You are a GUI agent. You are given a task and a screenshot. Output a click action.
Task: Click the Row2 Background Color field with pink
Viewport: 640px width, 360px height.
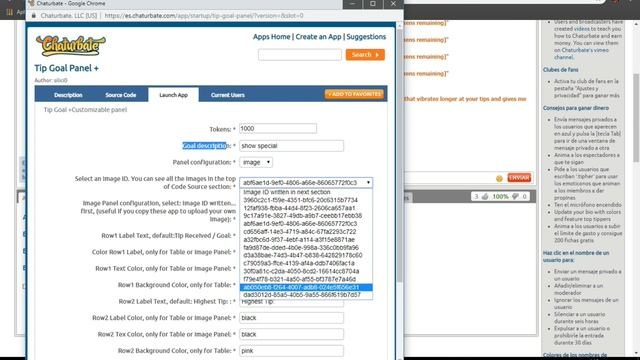[x=291, y=351]
